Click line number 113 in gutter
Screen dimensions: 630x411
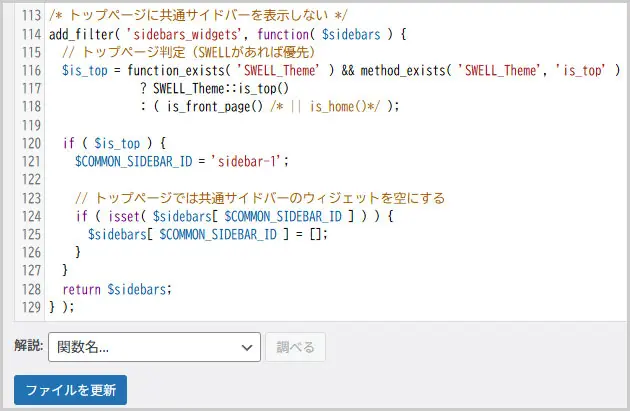pos(31,16)
